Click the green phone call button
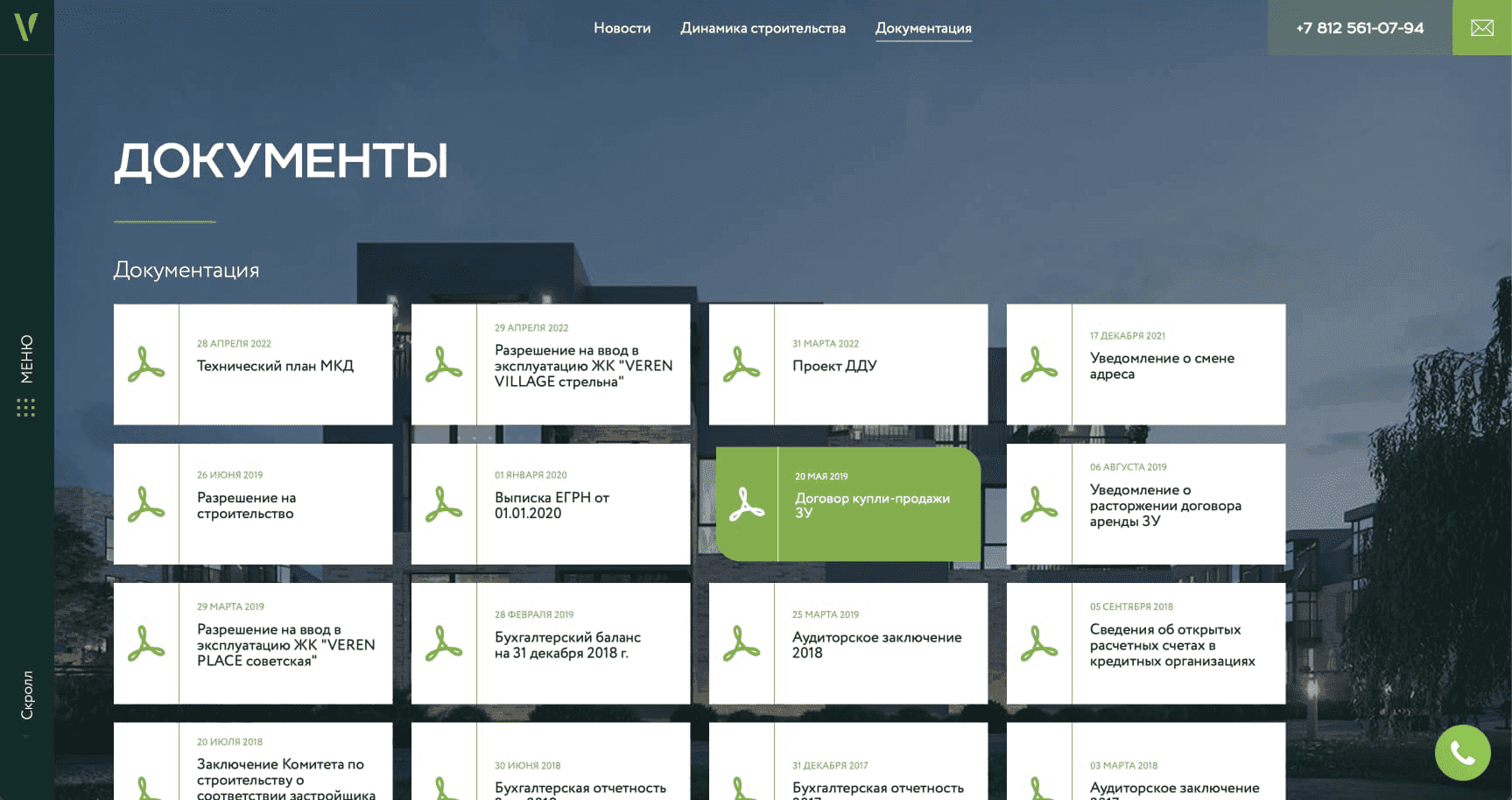This screenshot has width=1512, height=800. [x=1462, y=752]
